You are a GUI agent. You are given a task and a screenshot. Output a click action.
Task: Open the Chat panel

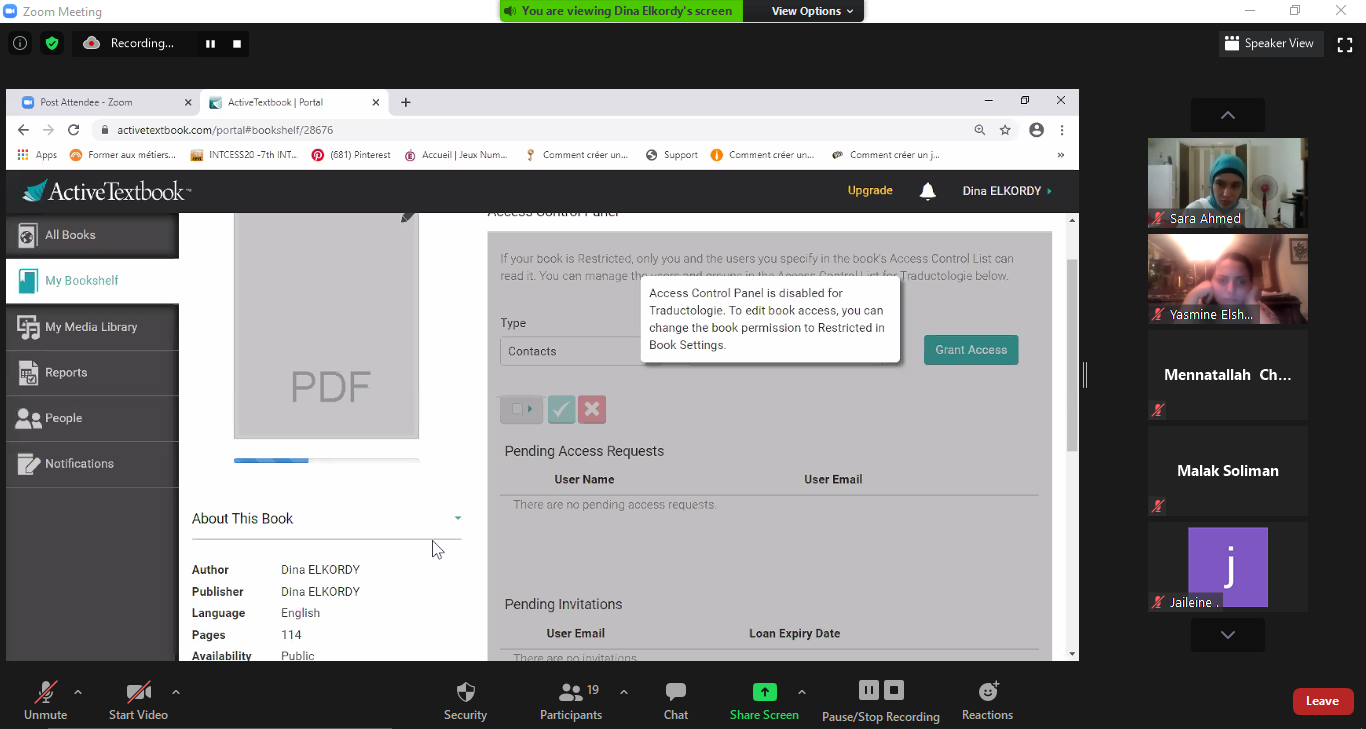click(676, 692)
